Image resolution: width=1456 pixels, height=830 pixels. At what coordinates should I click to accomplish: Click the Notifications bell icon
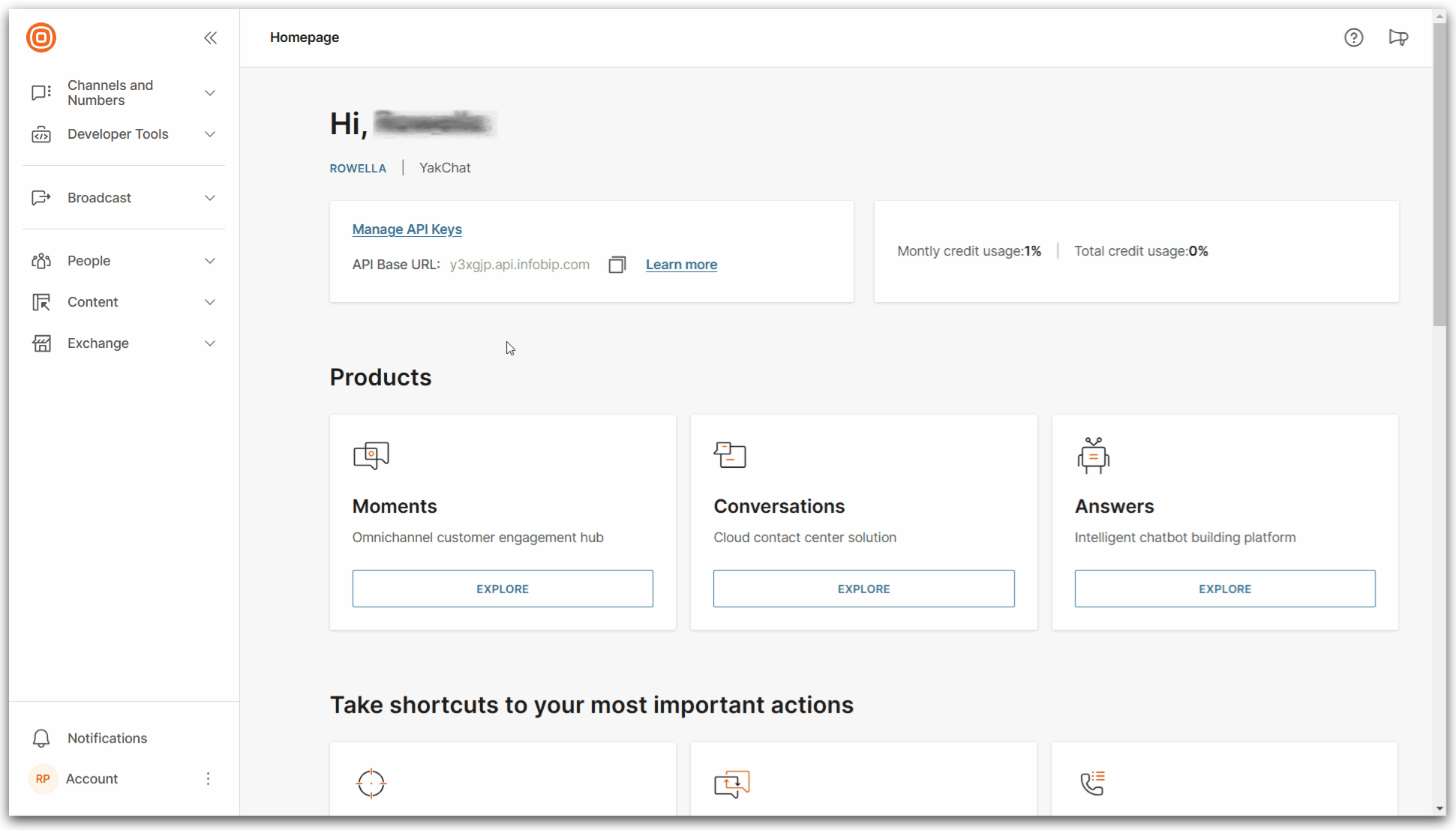coord(41,739)
